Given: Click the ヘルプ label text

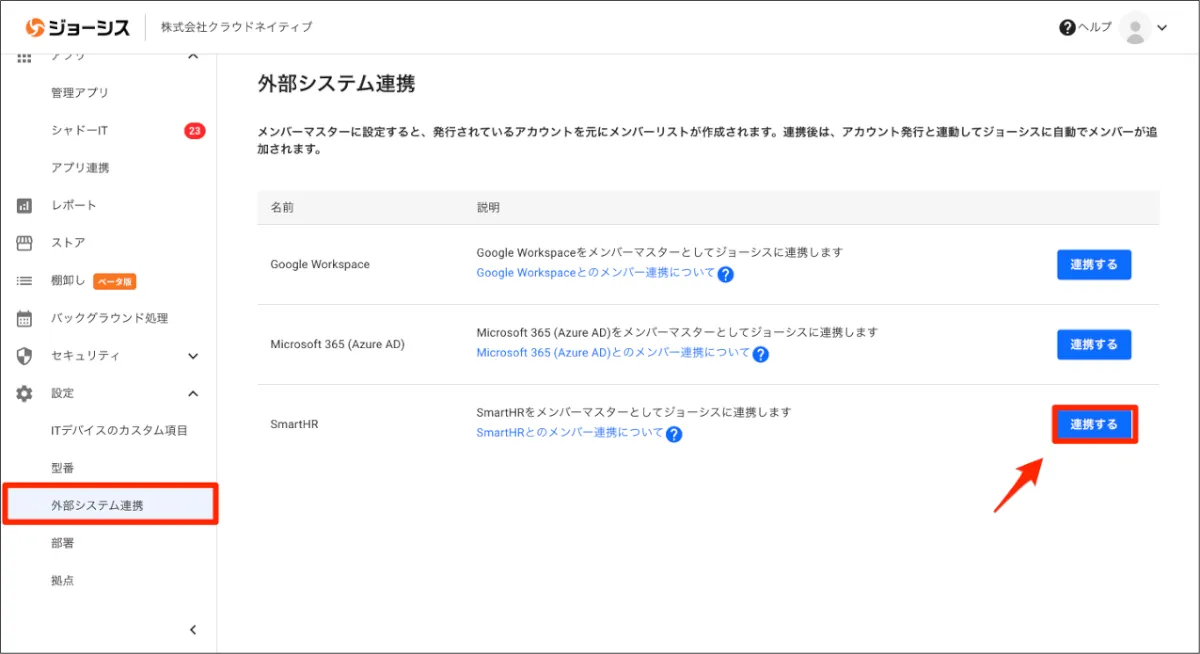Looking at the screenshot, I should coord(1094,27).
